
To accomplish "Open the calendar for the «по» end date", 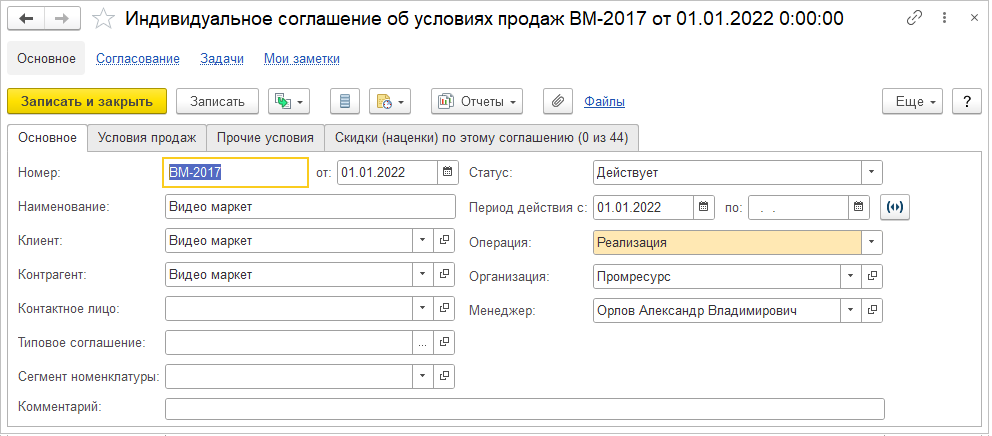I will 860,207.
